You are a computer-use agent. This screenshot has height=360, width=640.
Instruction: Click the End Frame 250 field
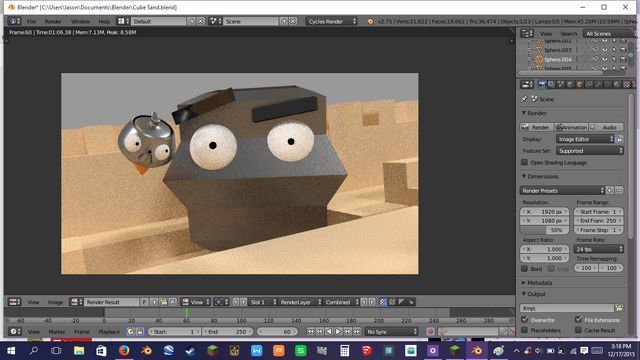(599, 221)
